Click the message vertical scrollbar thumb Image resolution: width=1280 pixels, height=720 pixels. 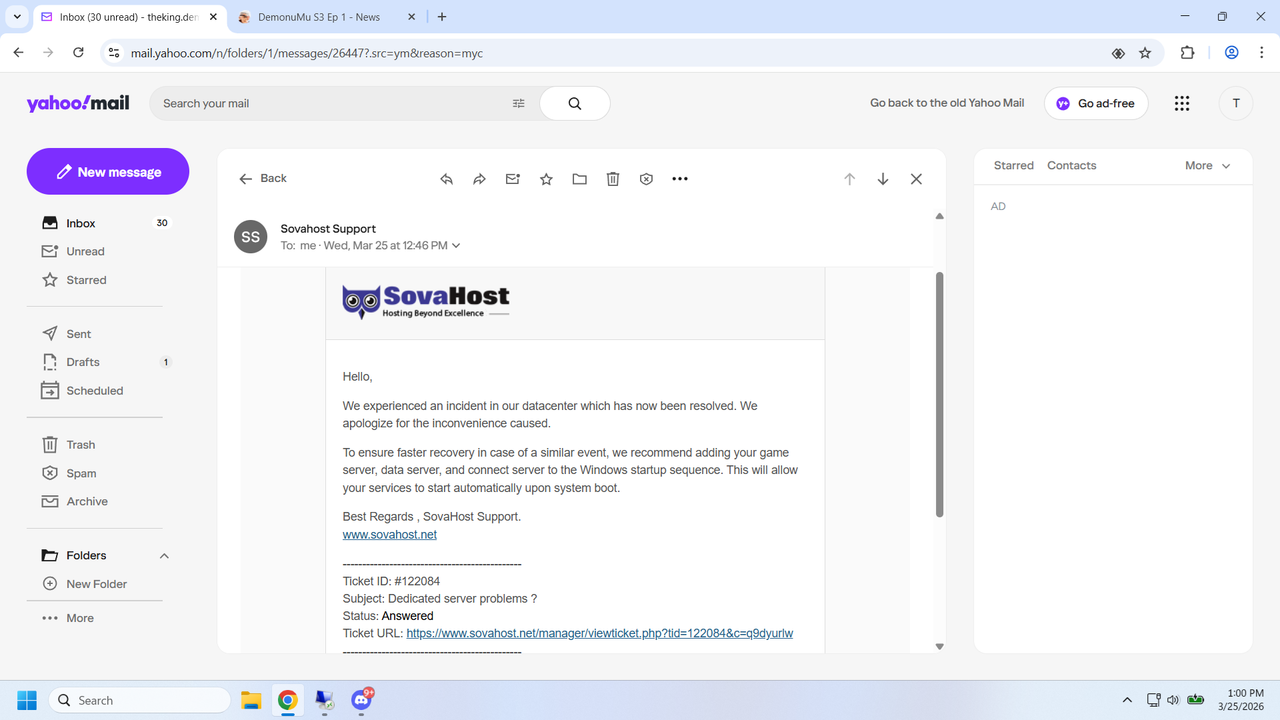pyautogui.click(x=939, y=395)
